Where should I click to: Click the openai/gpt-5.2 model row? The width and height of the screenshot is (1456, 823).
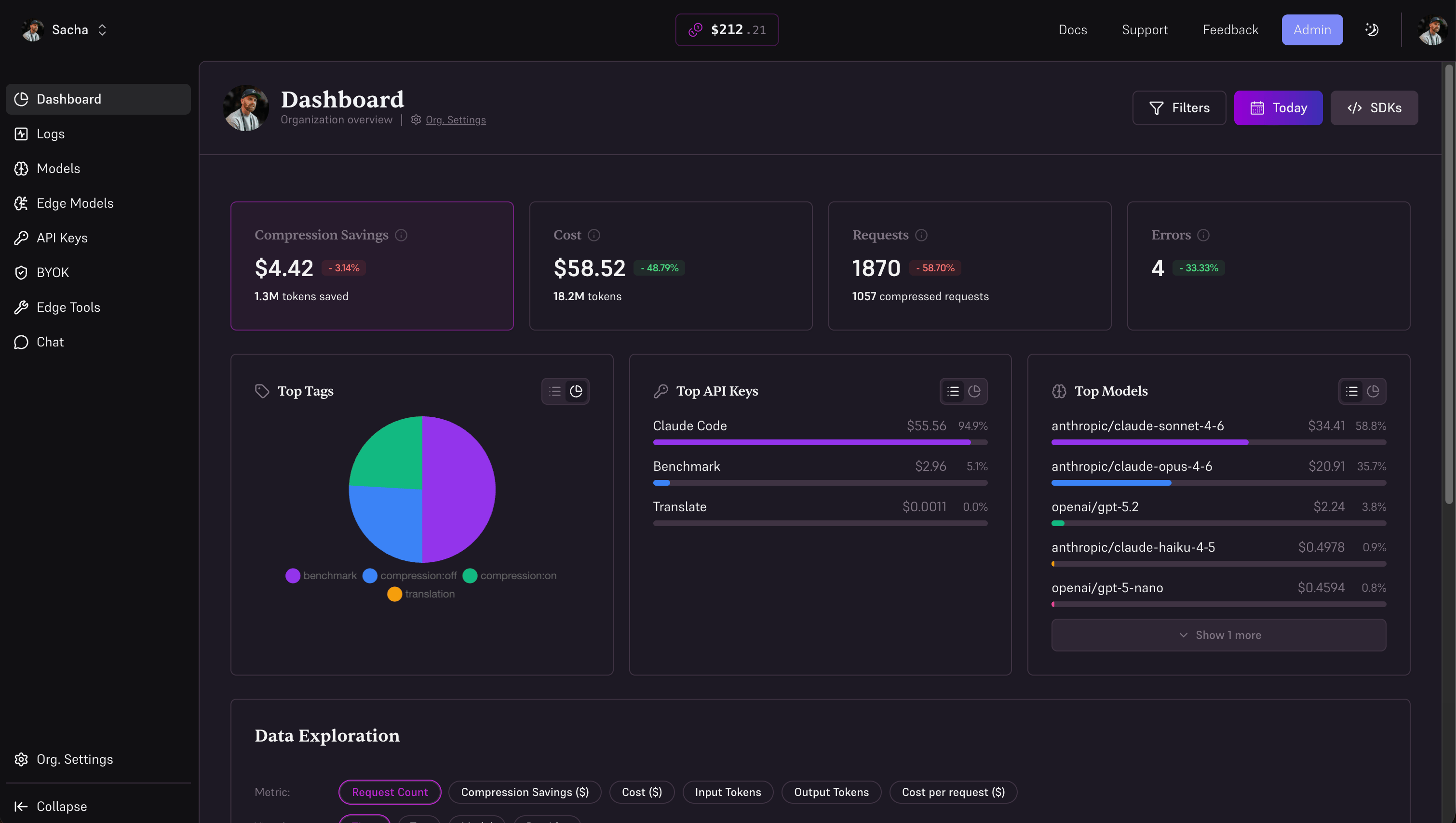(x=1218, y=513)
